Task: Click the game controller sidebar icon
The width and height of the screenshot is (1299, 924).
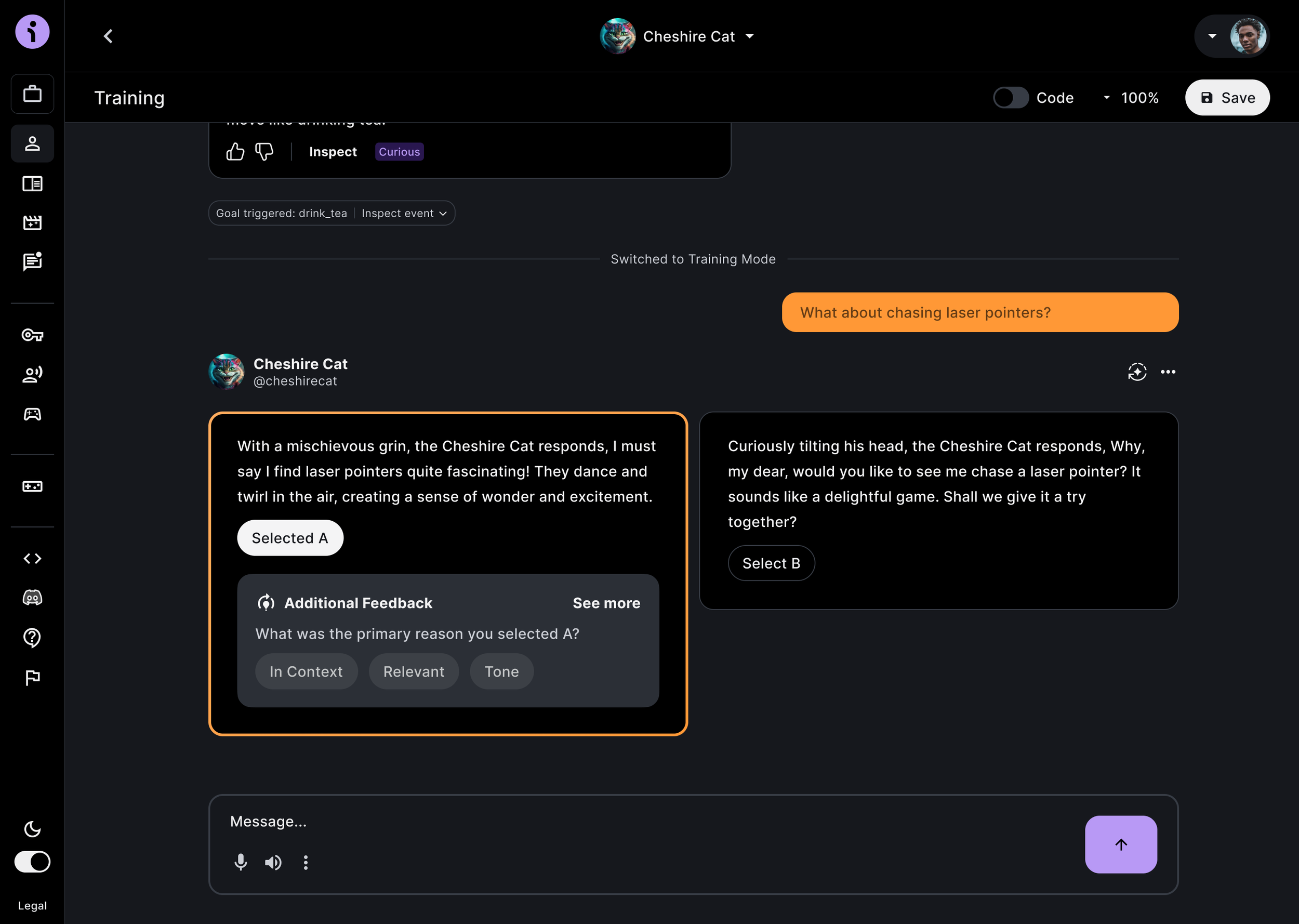Action: pyautogui.click(x=32, y=414)
